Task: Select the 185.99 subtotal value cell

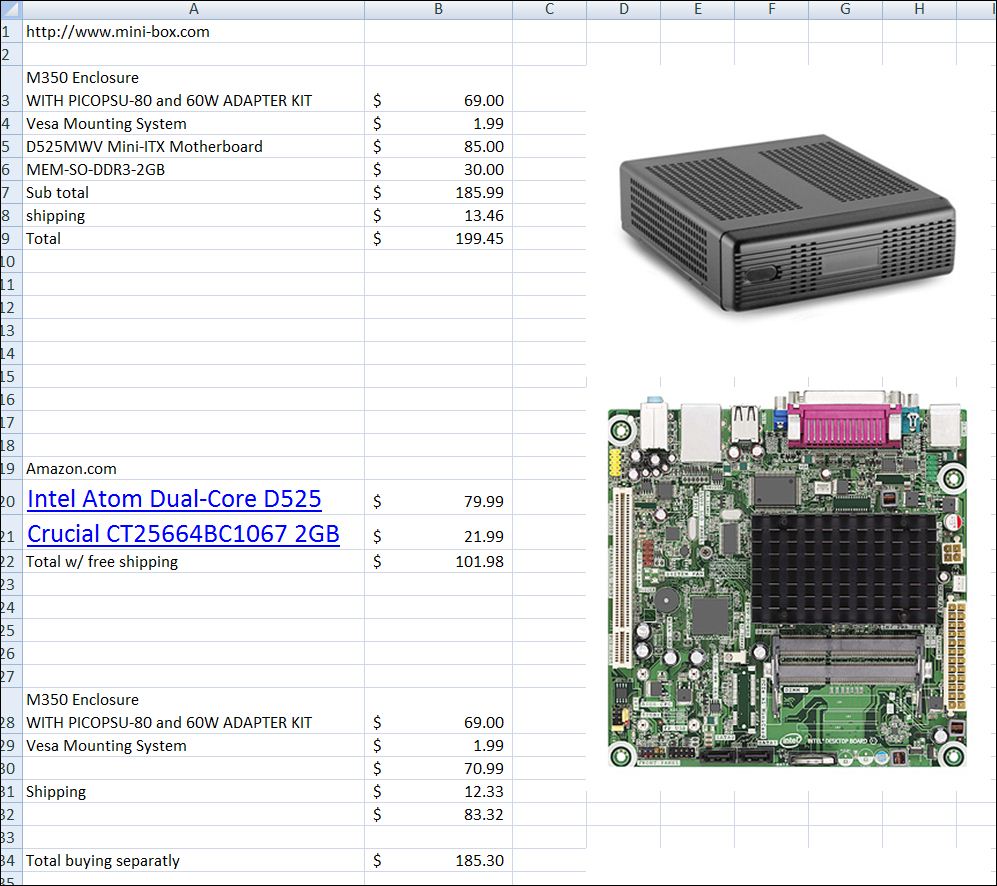Action: (x=438, y=192)
